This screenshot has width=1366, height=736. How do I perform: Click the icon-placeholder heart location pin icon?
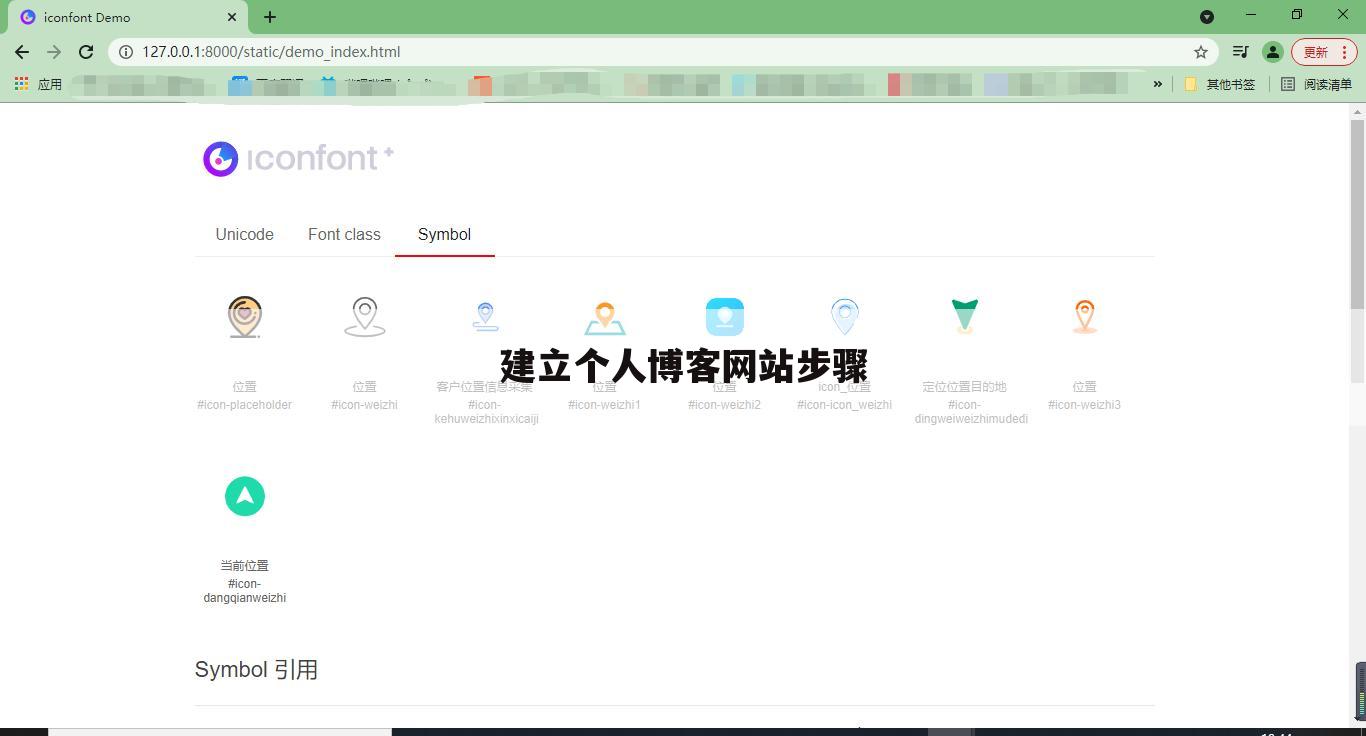(x=245, y=317)
